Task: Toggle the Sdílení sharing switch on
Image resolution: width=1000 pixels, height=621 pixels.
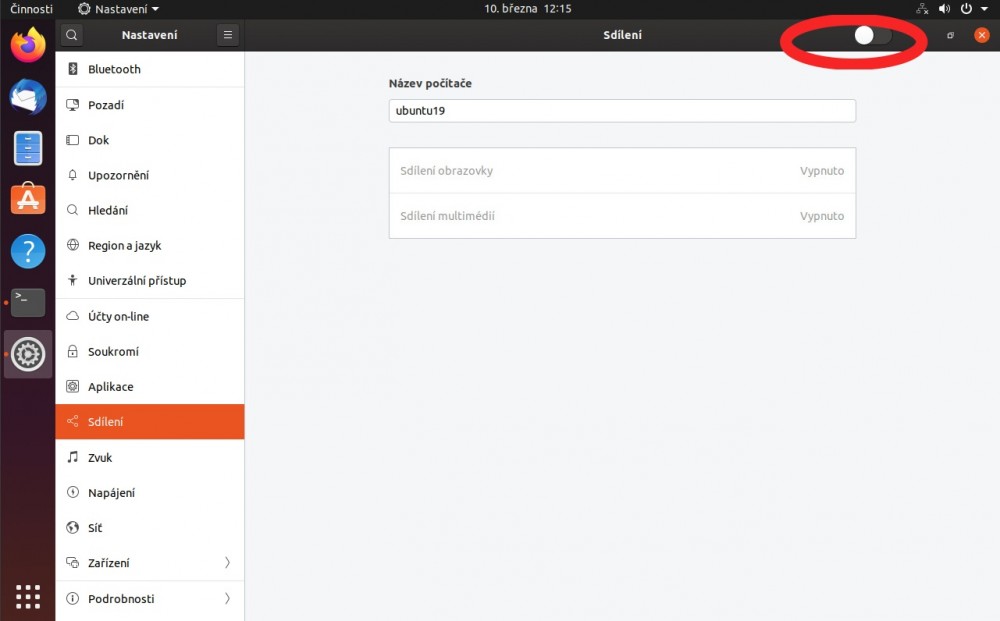Action: pyautogui.click(x=872, y=36)
